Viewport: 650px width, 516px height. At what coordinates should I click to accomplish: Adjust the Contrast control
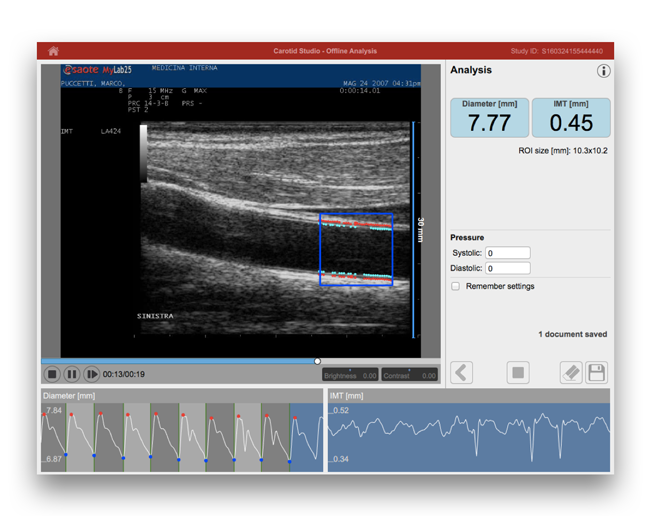click(410, 375)
